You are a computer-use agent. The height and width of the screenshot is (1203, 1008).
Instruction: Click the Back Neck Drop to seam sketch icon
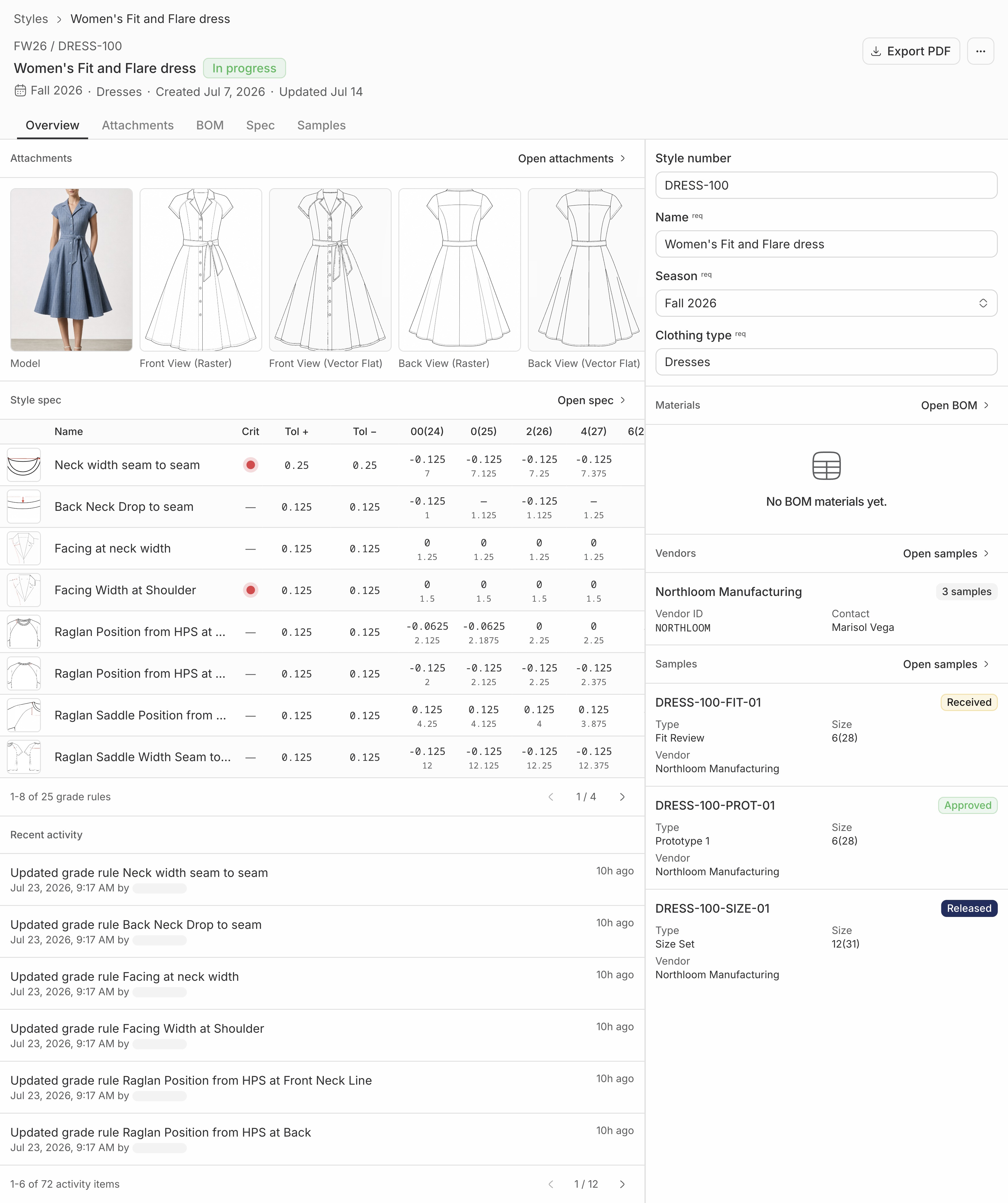(x=24, y=506)
